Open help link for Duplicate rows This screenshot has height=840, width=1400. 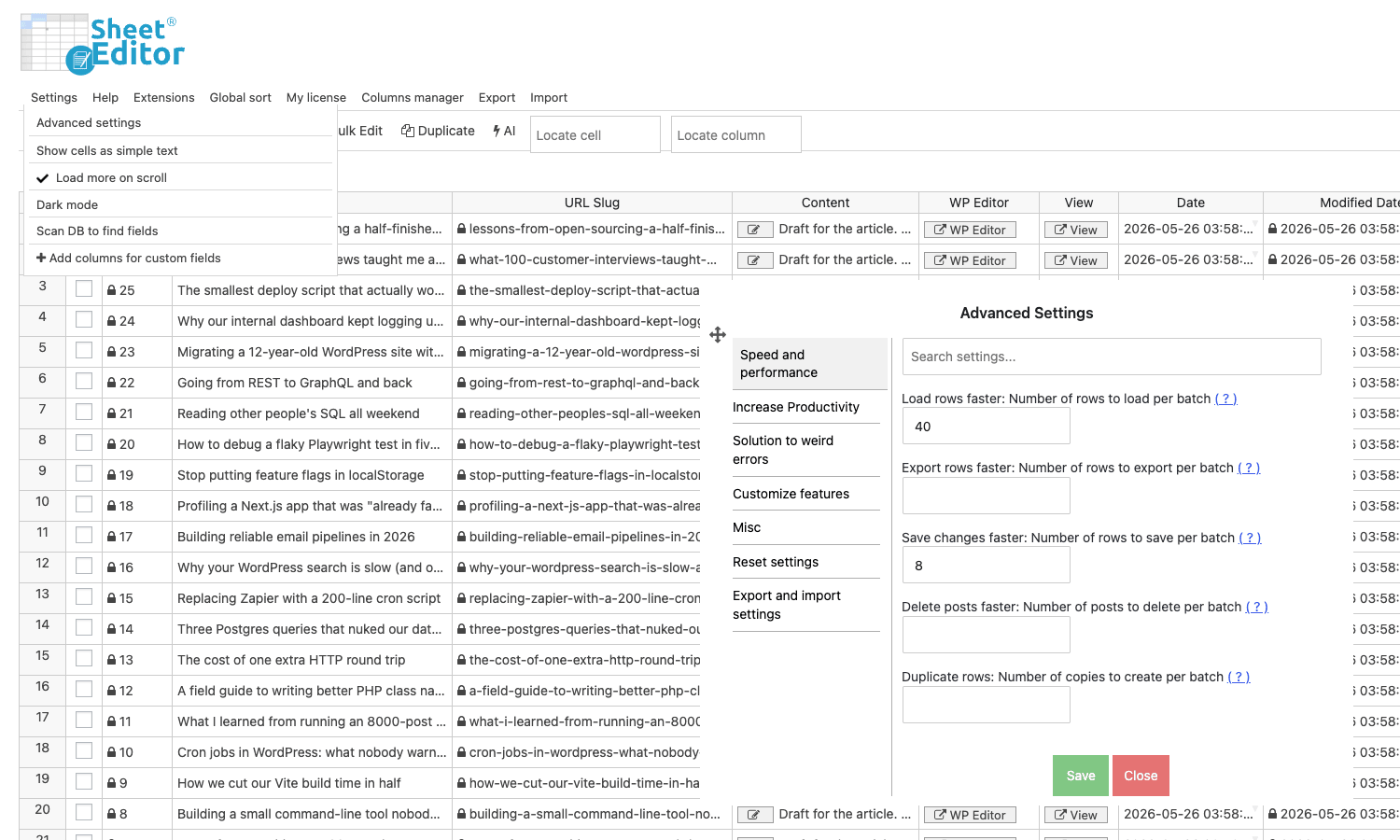(x=1239, y=677)
